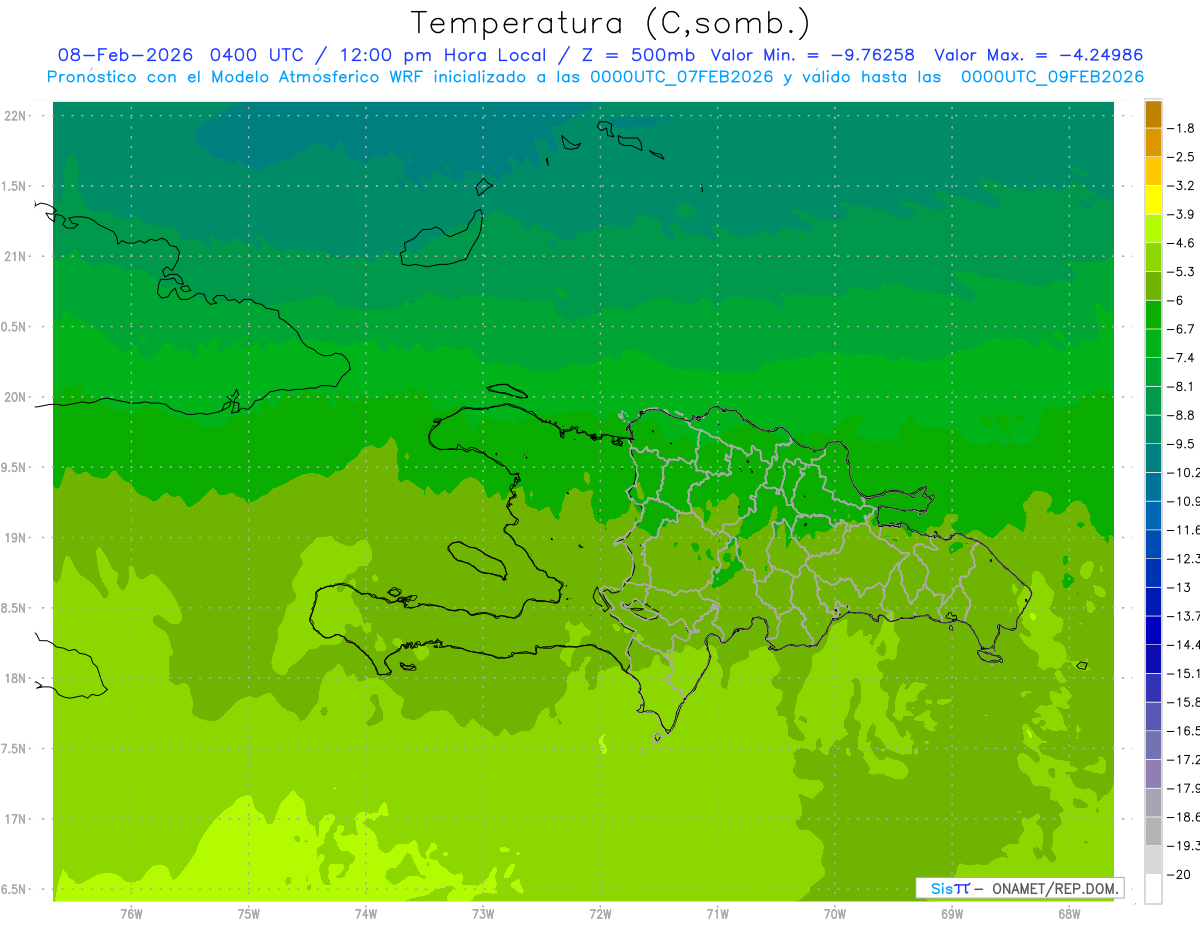
Task: Click the '70W' longitude axis label
Action: (x=835, y=914)
